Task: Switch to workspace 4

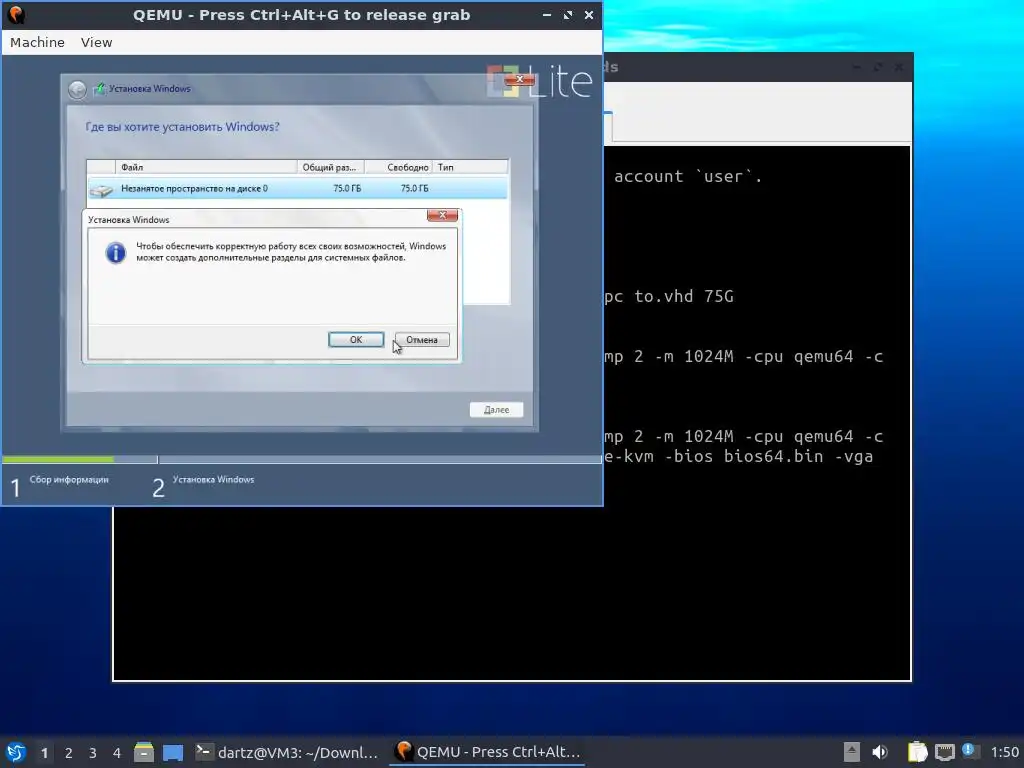Action: click(117, 753)
